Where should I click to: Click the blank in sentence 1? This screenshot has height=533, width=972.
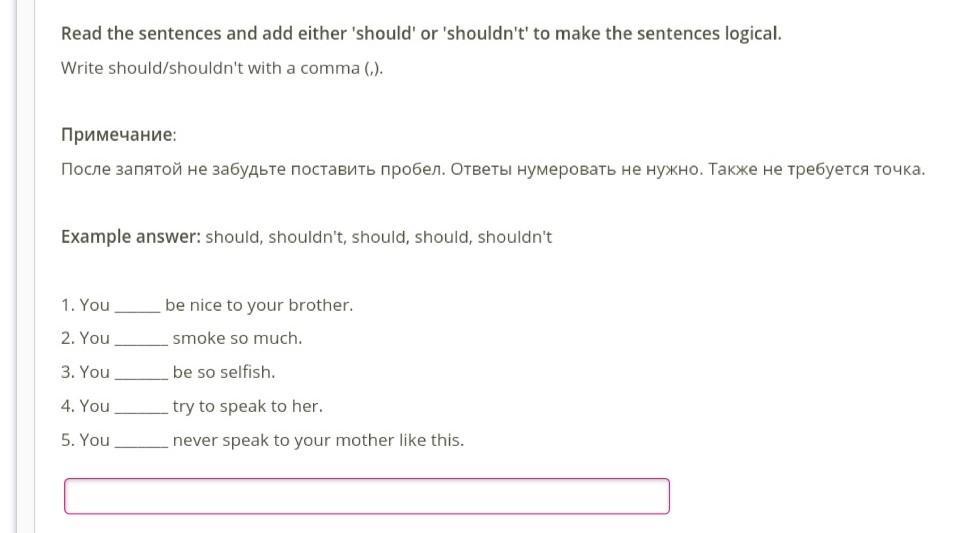pyautogui.click(x=137, y=306)
